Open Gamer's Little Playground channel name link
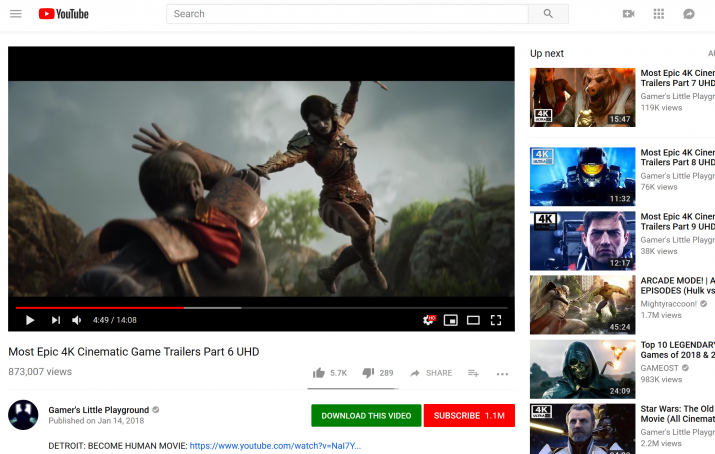This screenshot has height=454, width=715. click(98, 410)
